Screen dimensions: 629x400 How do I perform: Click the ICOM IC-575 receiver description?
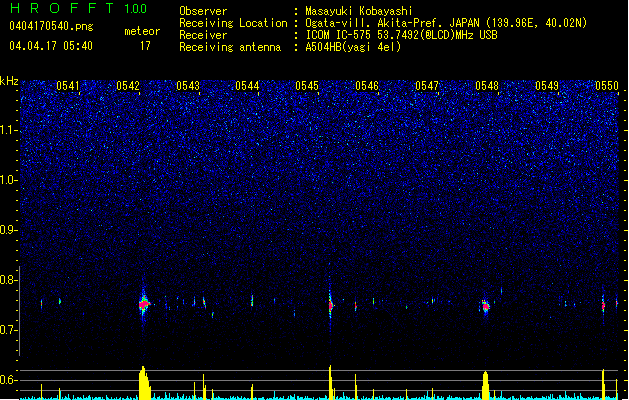click(401, 35)
